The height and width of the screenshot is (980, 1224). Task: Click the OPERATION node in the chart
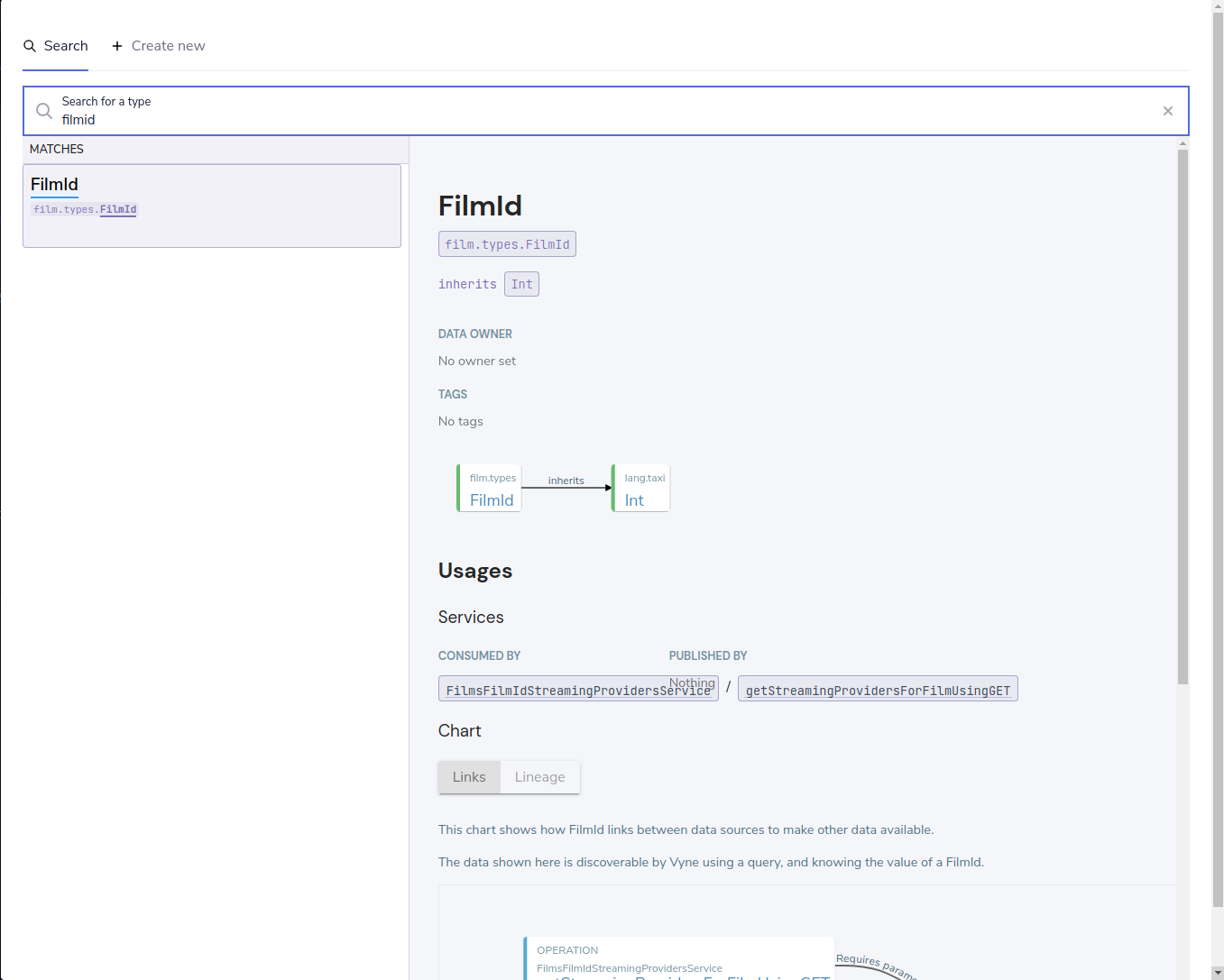pos(679,958)
